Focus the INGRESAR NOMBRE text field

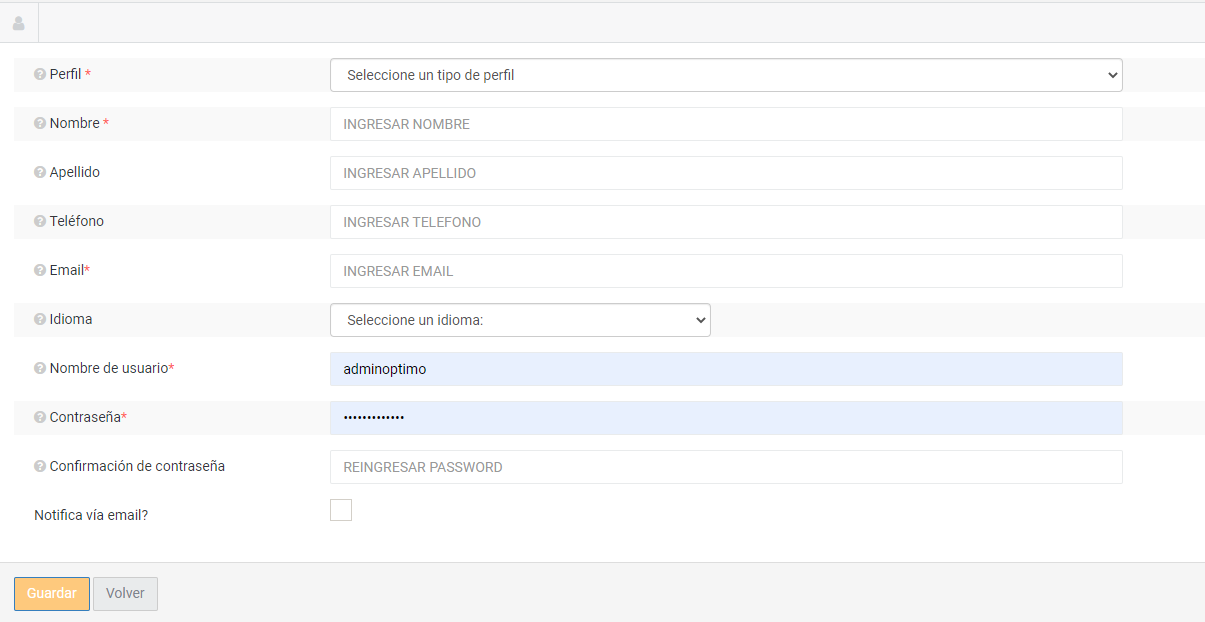tap(726, 124)
